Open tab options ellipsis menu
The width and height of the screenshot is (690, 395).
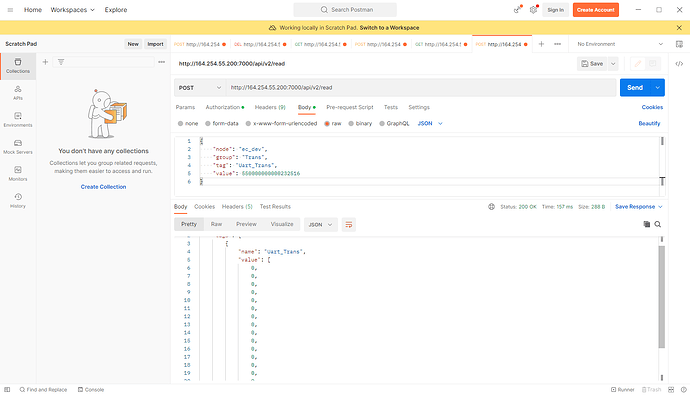558,44
